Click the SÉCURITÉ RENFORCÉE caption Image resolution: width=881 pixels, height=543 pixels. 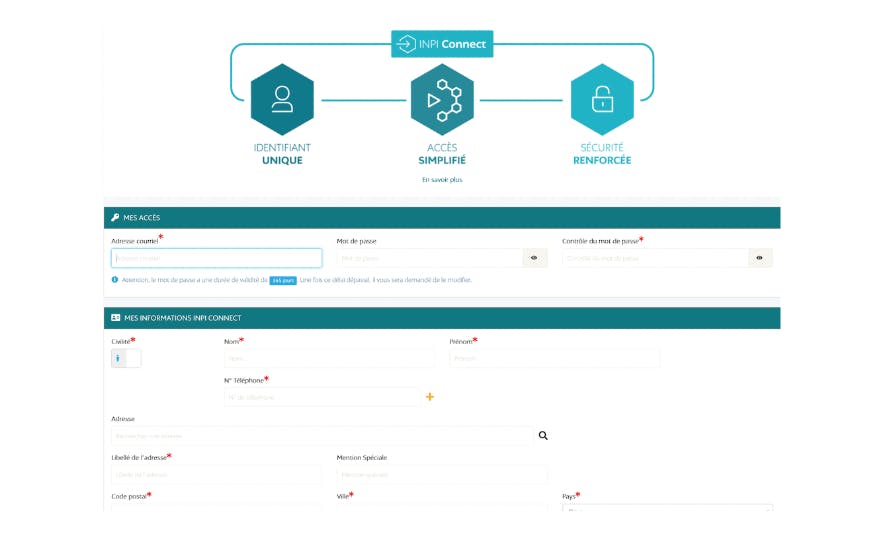[x=602, y=154]
